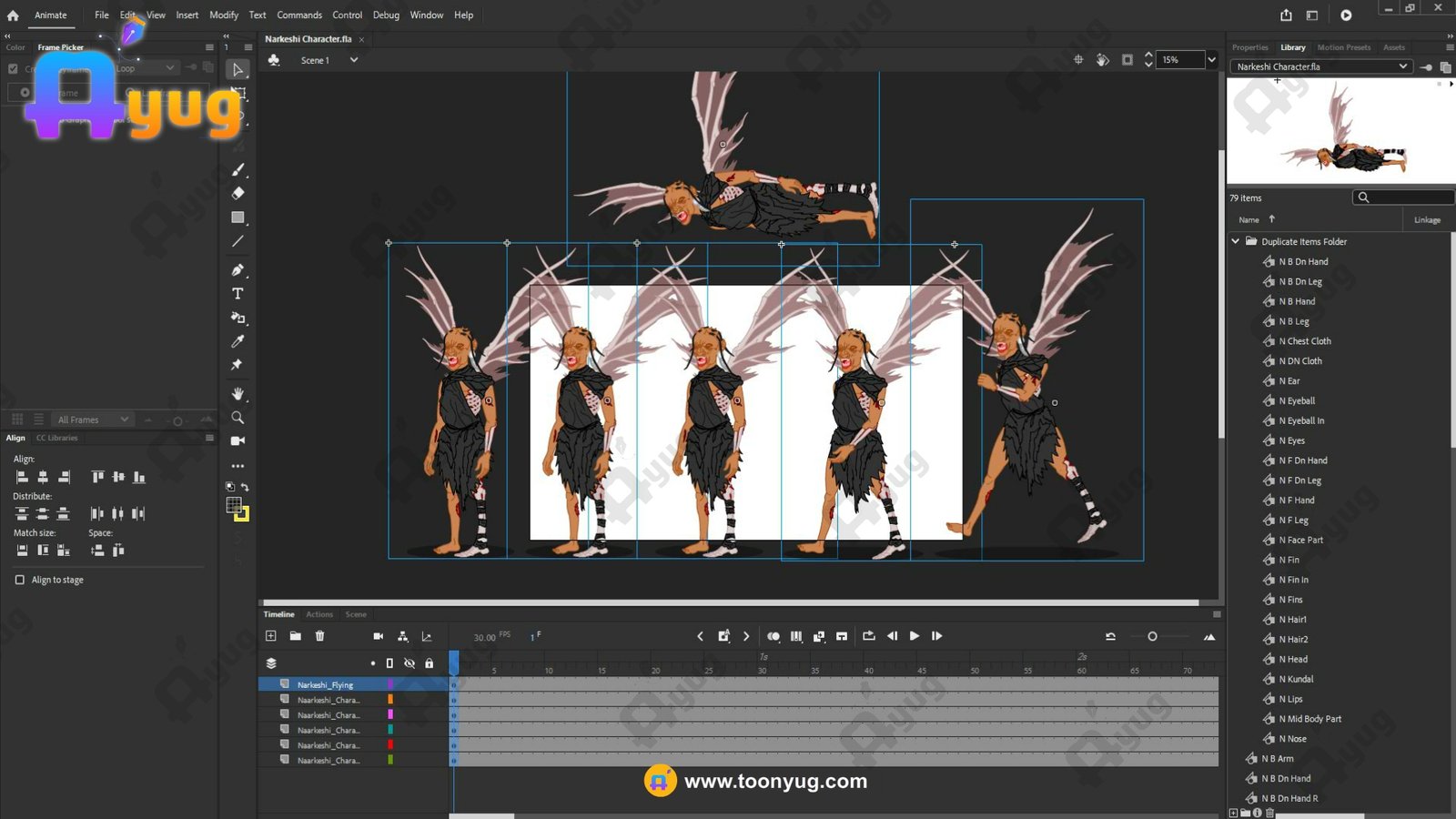
Task: Click the Home icon in menu bar
Action: [x=13, y=15]
